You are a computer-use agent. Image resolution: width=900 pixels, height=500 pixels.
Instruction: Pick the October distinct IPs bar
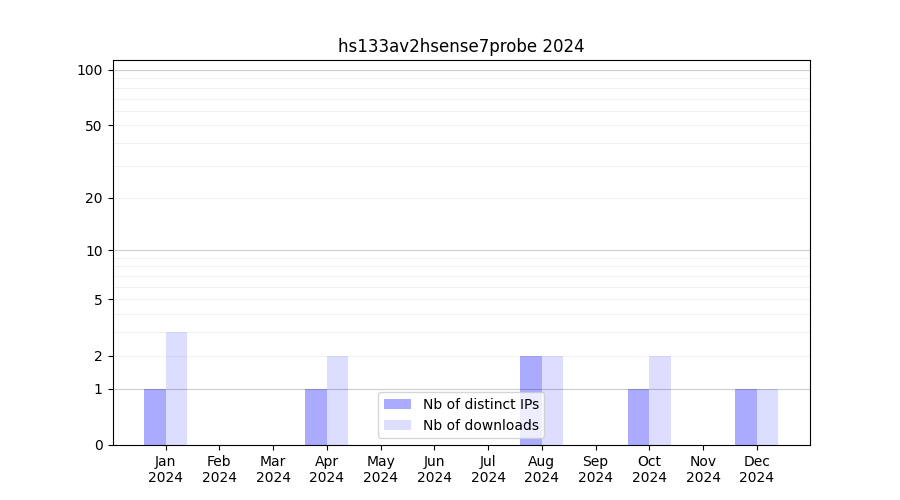point(638,417)
